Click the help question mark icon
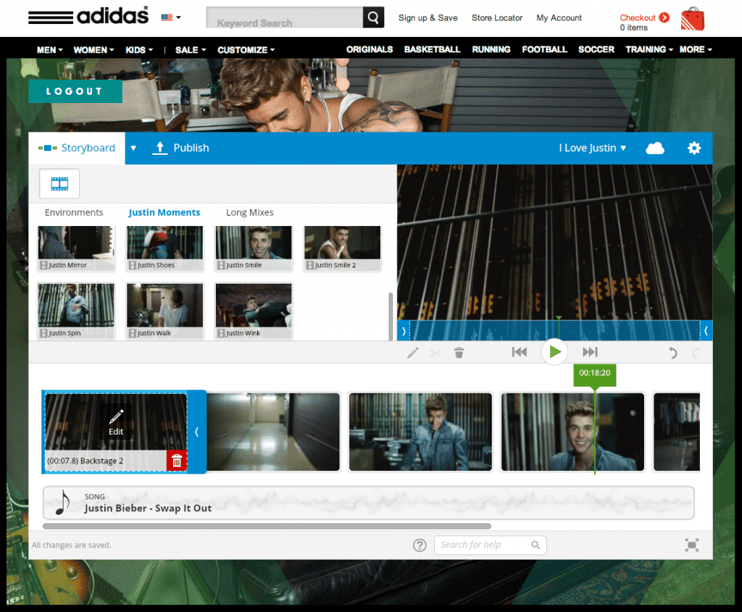This screenshot has width=742, height=612. (x=419, y=545)
